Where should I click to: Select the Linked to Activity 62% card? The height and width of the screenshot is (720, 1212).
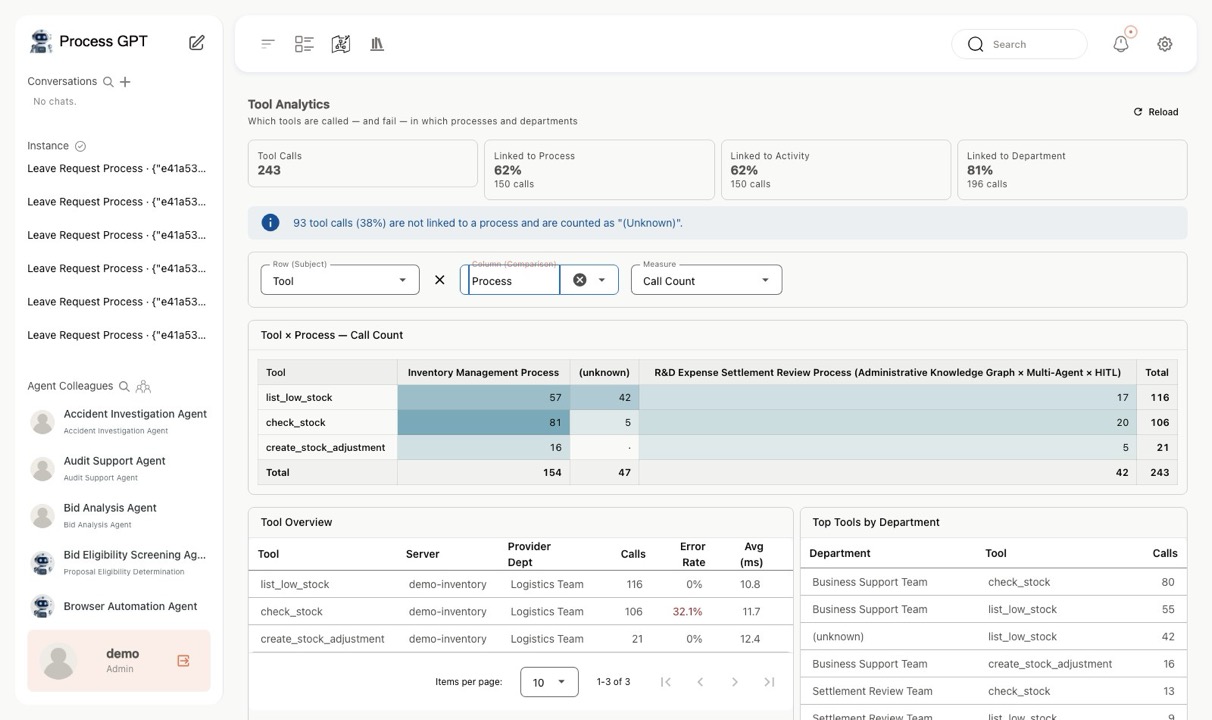point(836,170)
